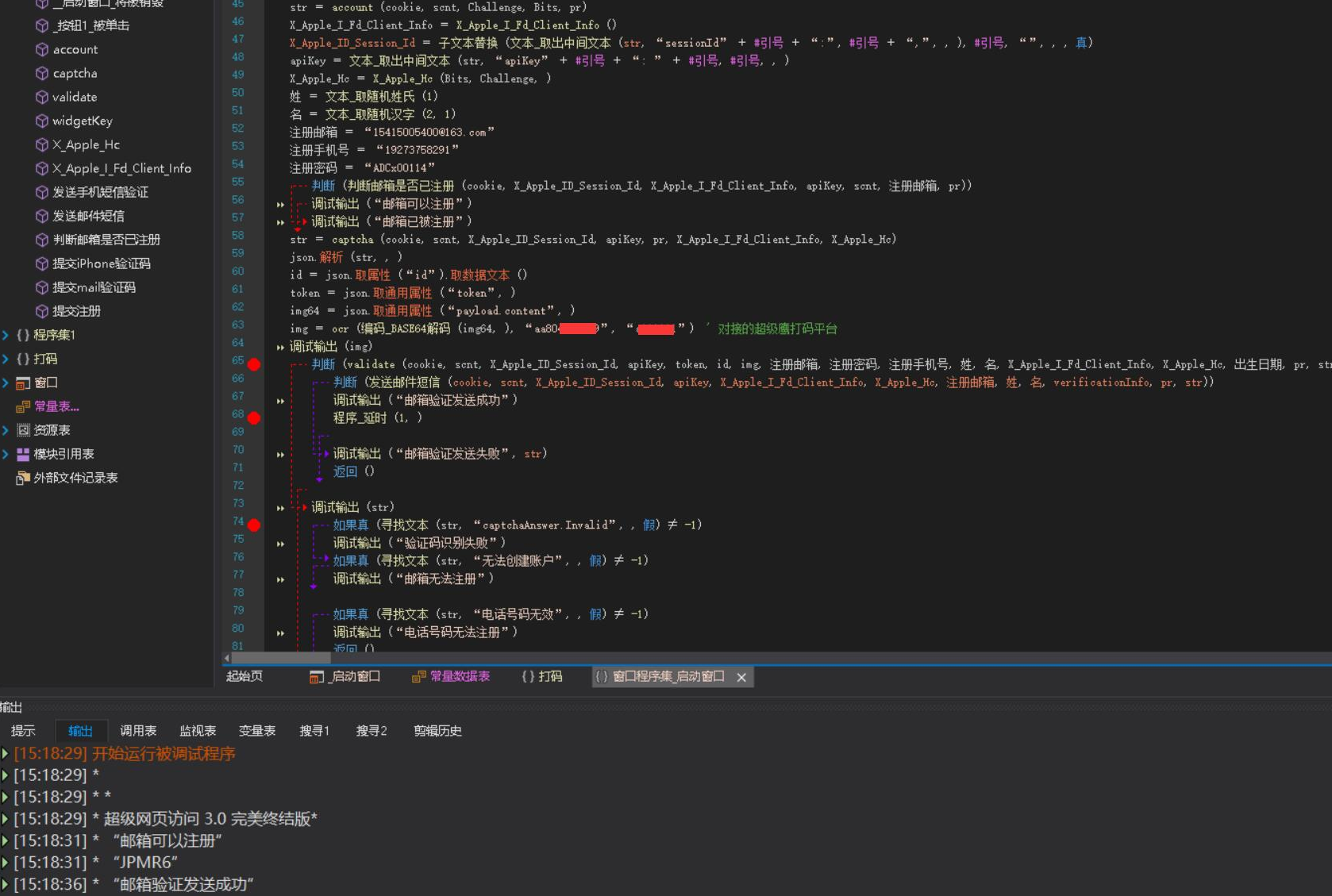The width and height of the screenshot is (1332, 896).
Task: Click the icon beside X_Apple_Hc
Action: pyautogui.click(x=42, y=144)
